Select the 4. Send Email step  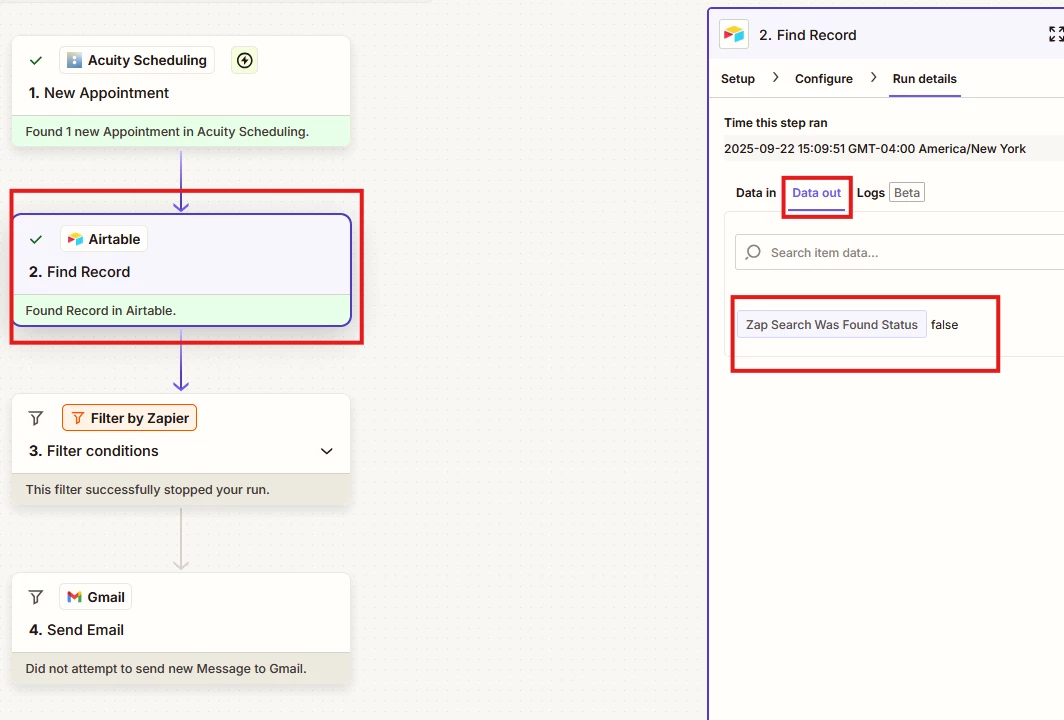pos(181,628)
